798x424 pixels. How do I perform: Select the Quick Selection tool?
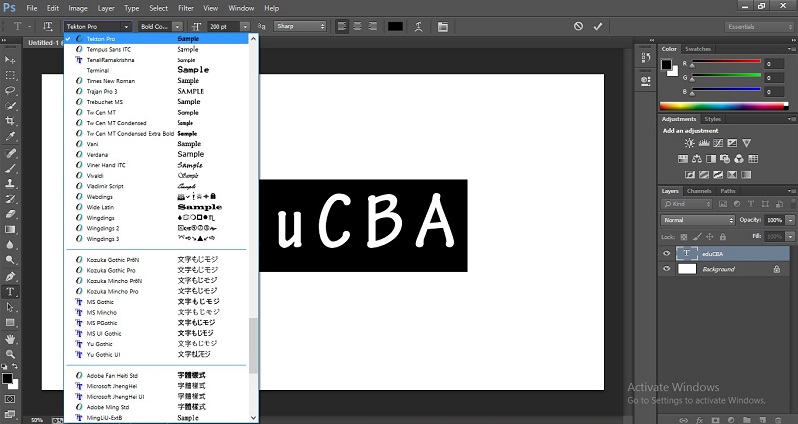coord(10,106)
